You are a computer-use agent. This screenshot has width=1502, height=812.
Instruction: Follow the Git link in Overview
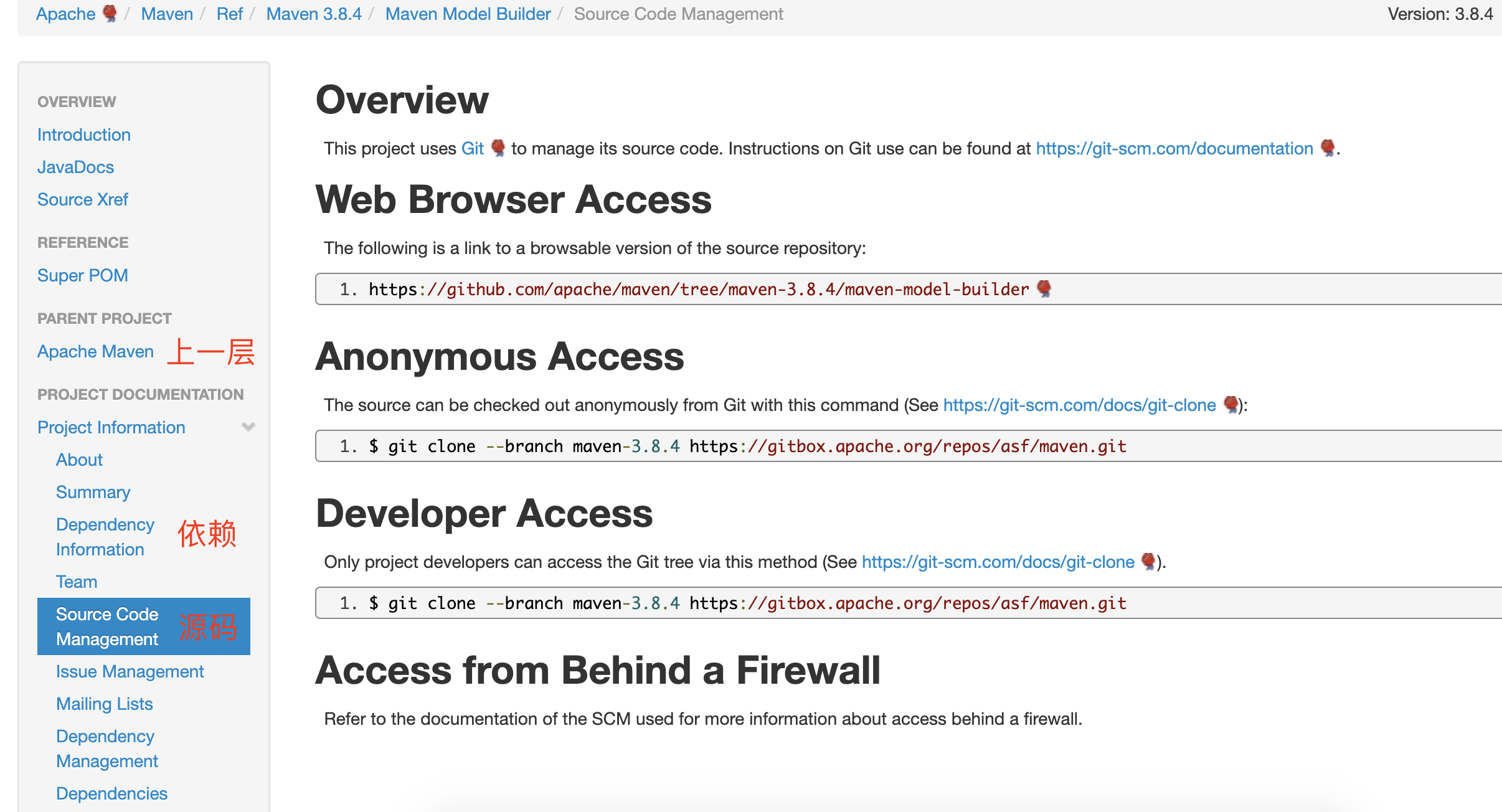point(473,148)
